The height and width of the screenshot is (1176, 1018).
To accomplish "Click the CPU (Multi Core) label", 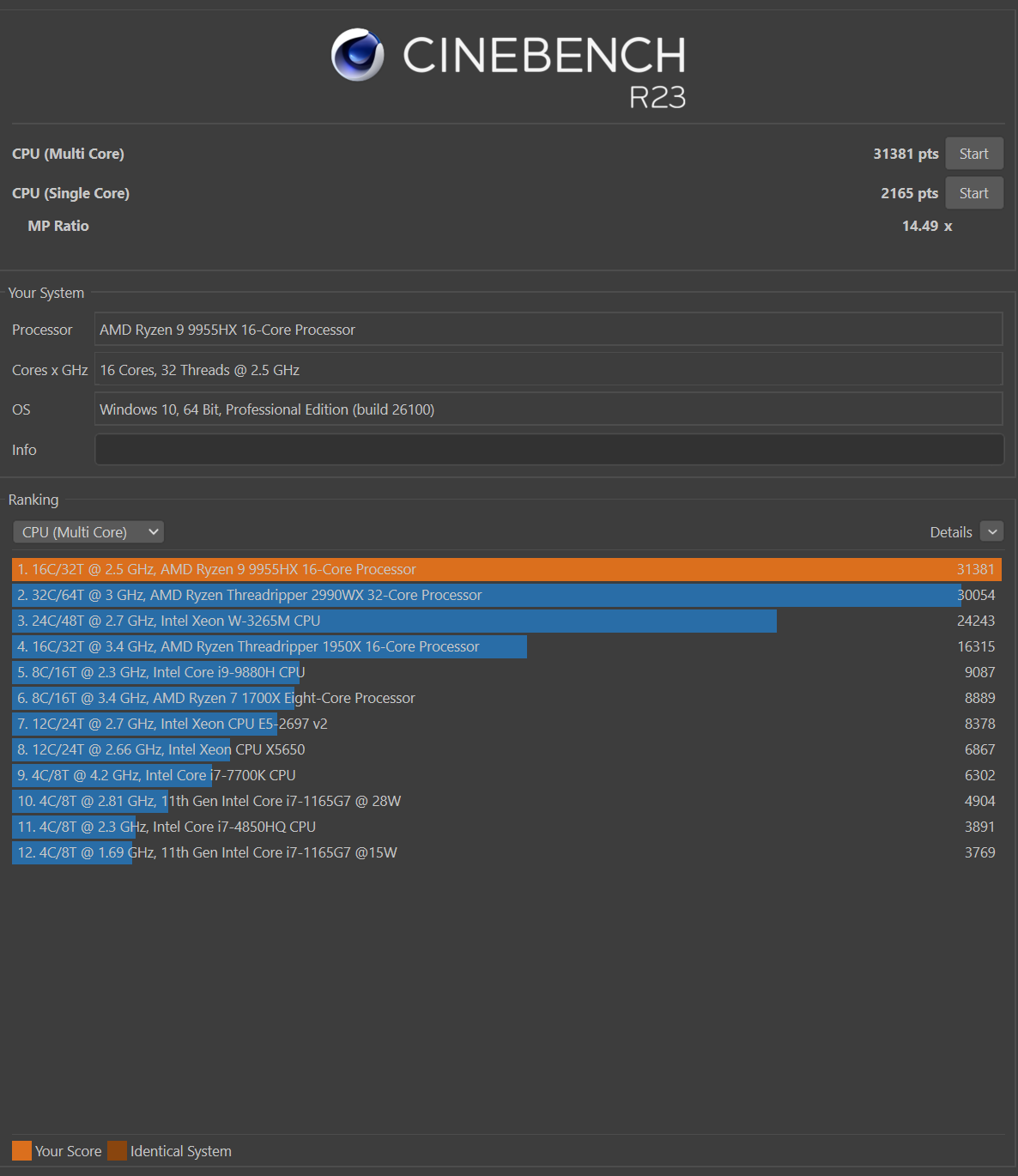I will [68, 154].
